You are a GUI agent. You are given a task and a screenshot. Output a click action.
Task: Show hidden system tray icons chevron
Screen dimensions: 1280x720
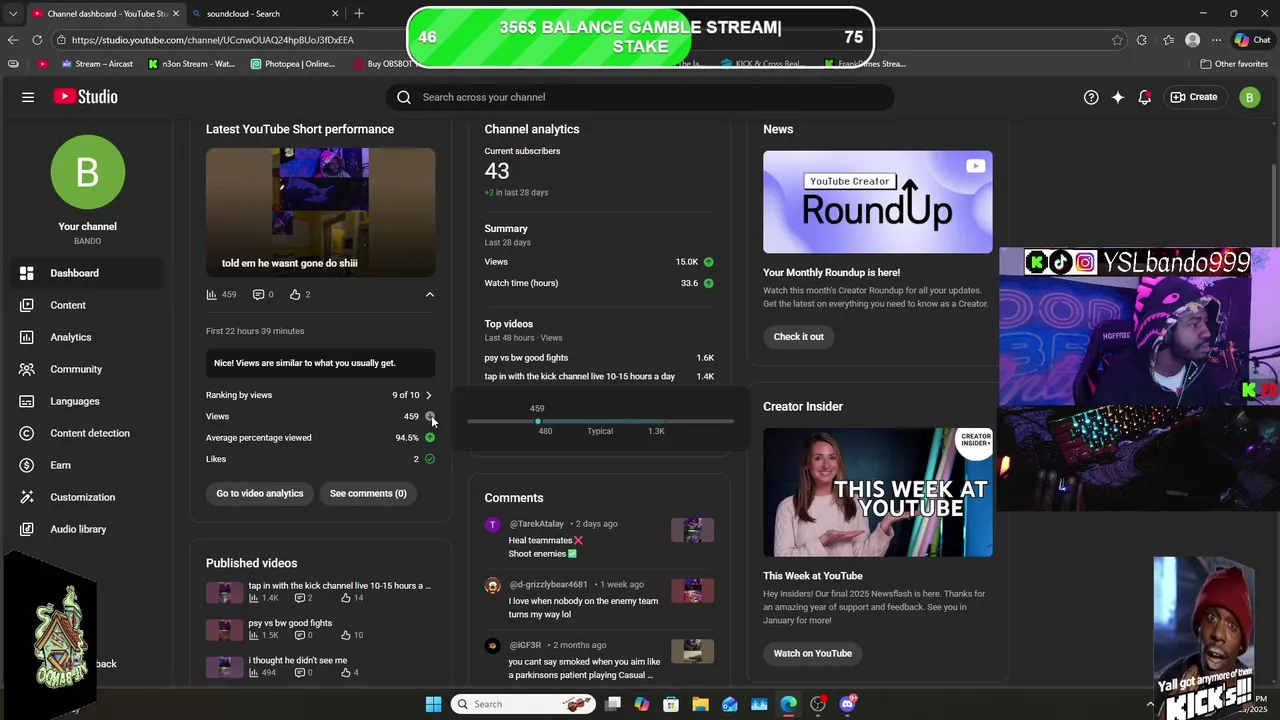pos(1150,704)
